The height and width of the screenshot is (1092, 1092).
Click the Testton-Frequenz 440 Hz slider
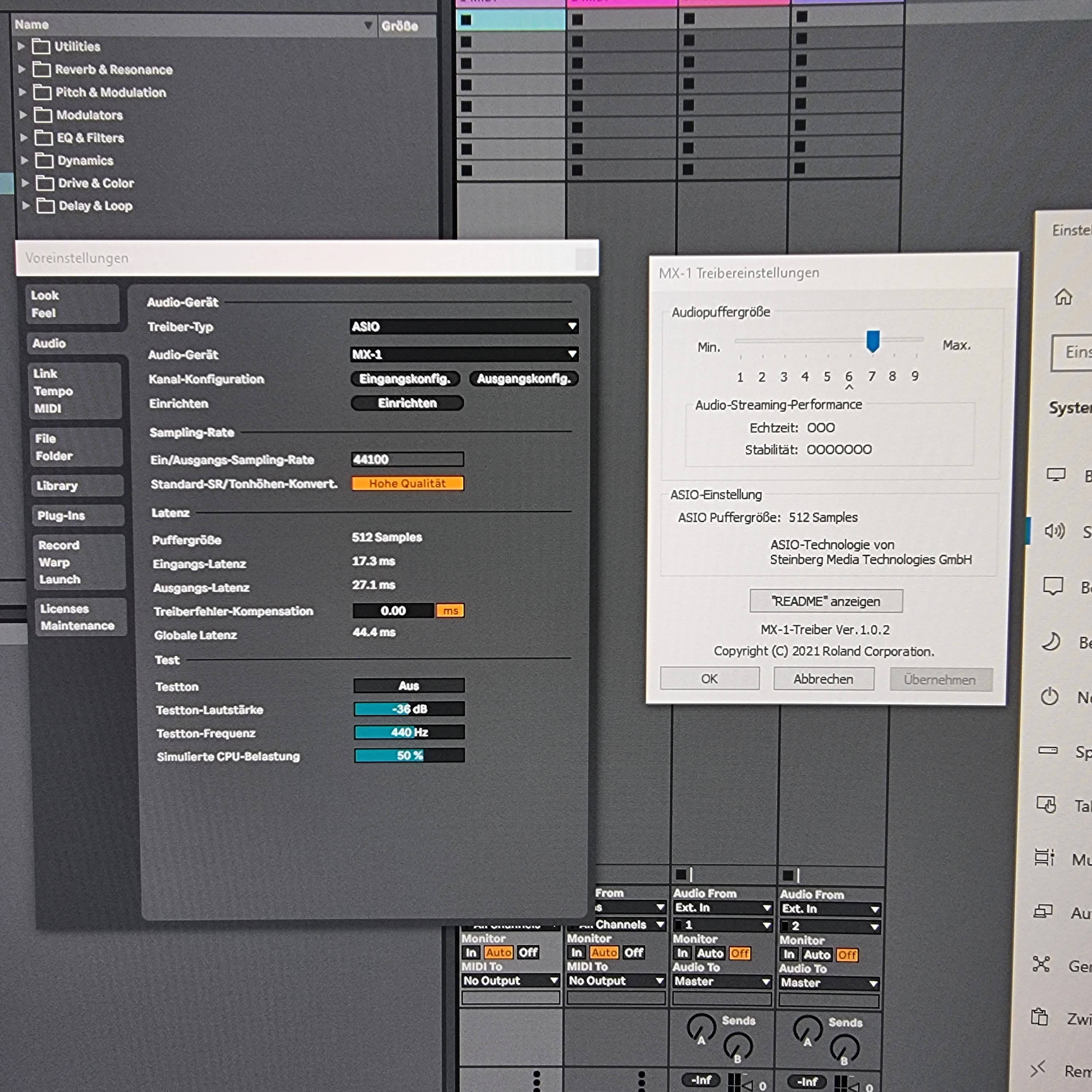pos(409,732)
